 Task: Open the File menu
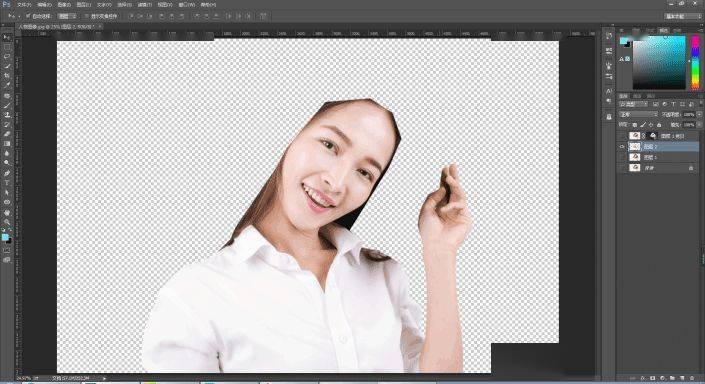pyautogui.click(x=24, y=4)
